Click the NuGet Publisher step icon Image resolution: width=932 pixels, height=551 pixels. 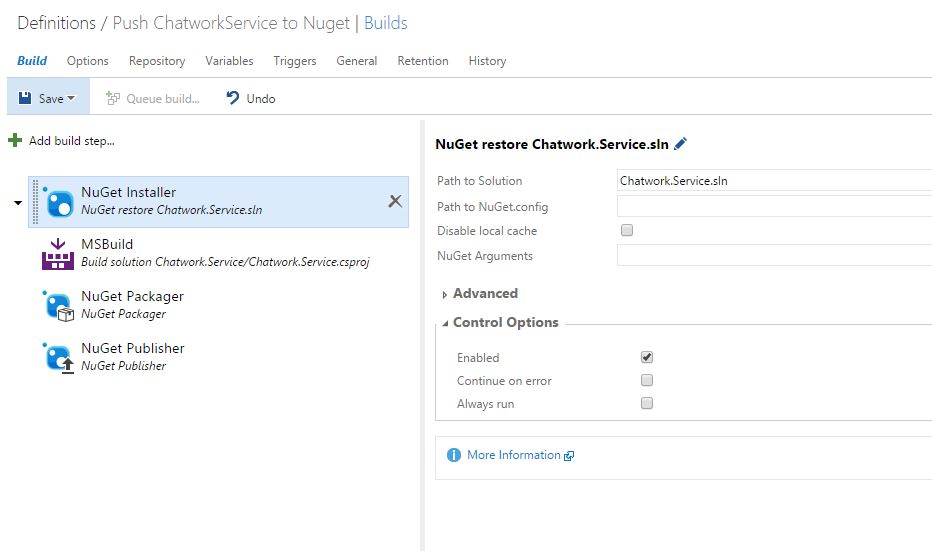click(58, 358)
